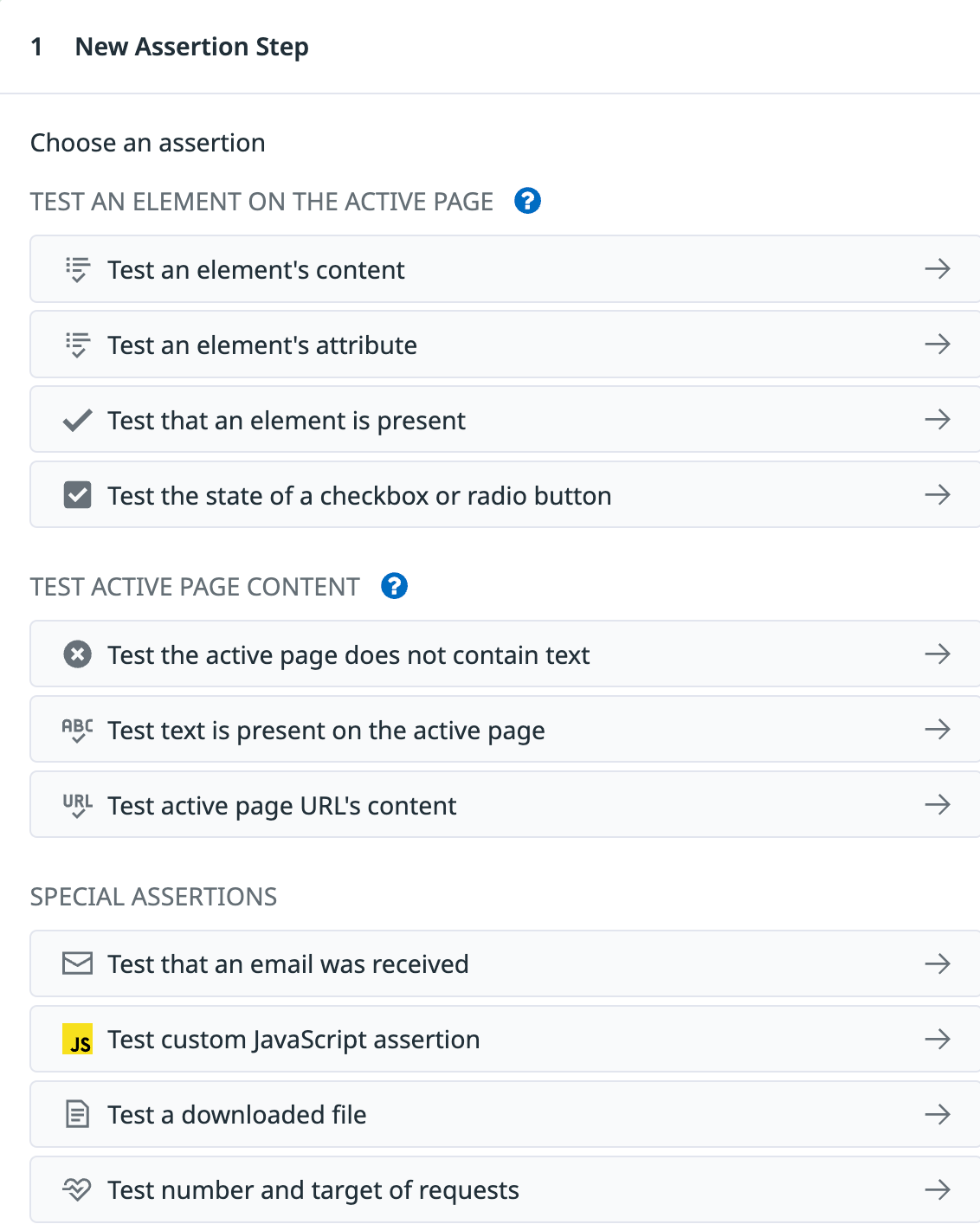Click the checkbox icon for checkbox state assertion
Screen dimensions: 980x1224
(78, 495)
